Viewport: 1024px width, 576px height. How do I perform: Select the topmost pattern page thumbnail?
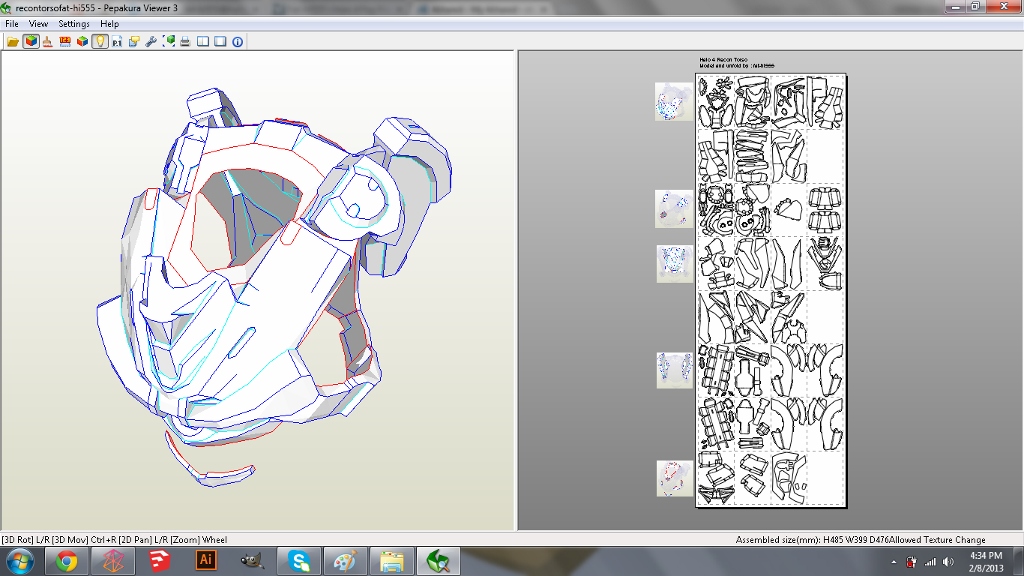[673, 102]
